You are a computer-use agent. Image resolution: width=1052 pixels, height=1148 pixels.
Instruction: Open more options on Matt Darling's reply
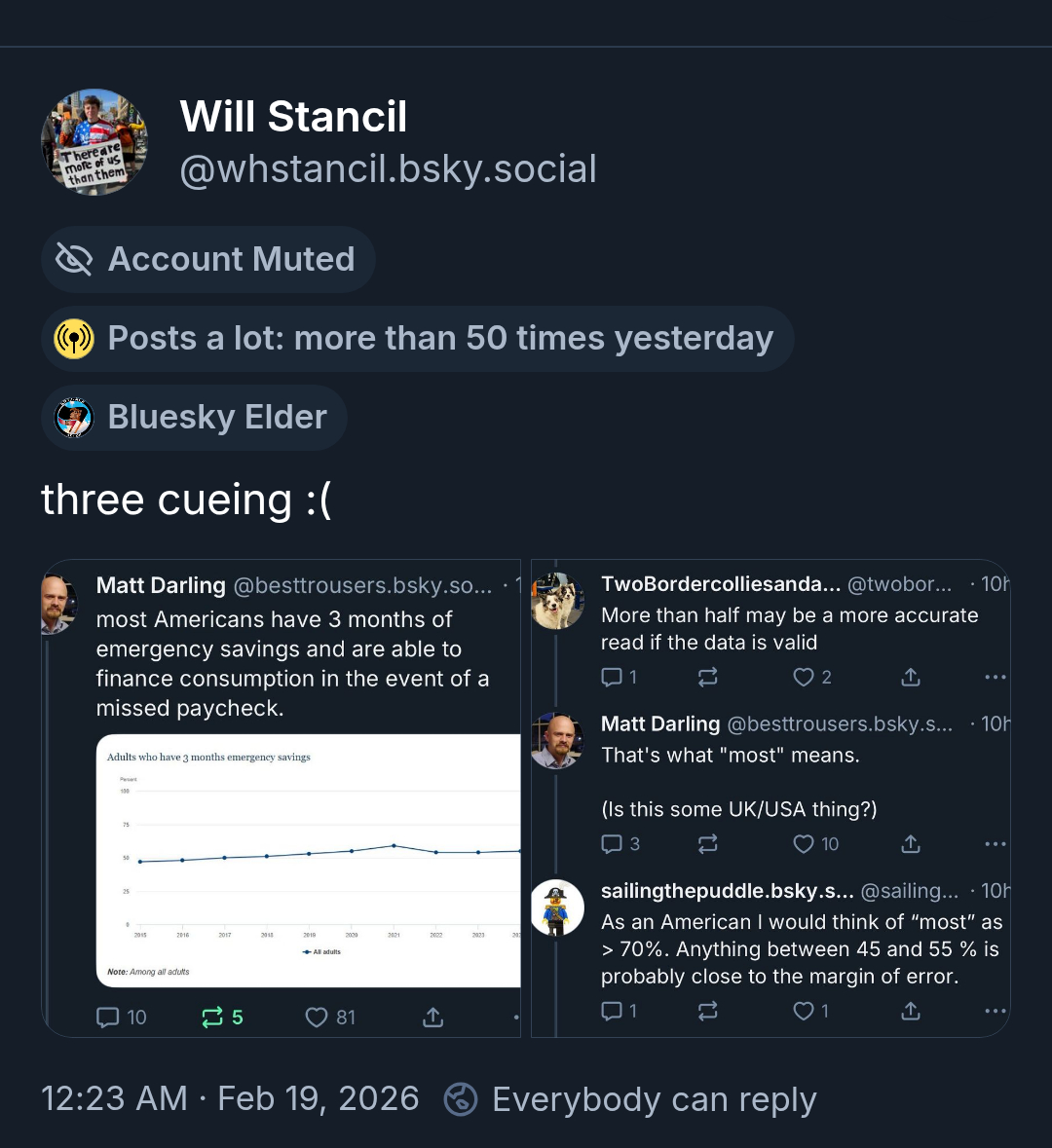pos(995,844)
